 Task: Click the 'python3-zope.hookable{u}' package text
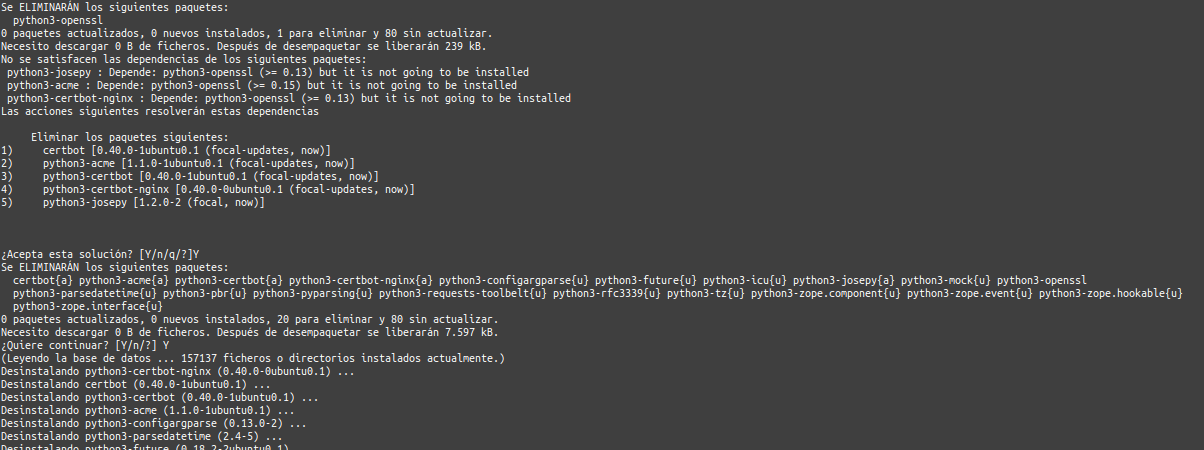coord(1111,293)
